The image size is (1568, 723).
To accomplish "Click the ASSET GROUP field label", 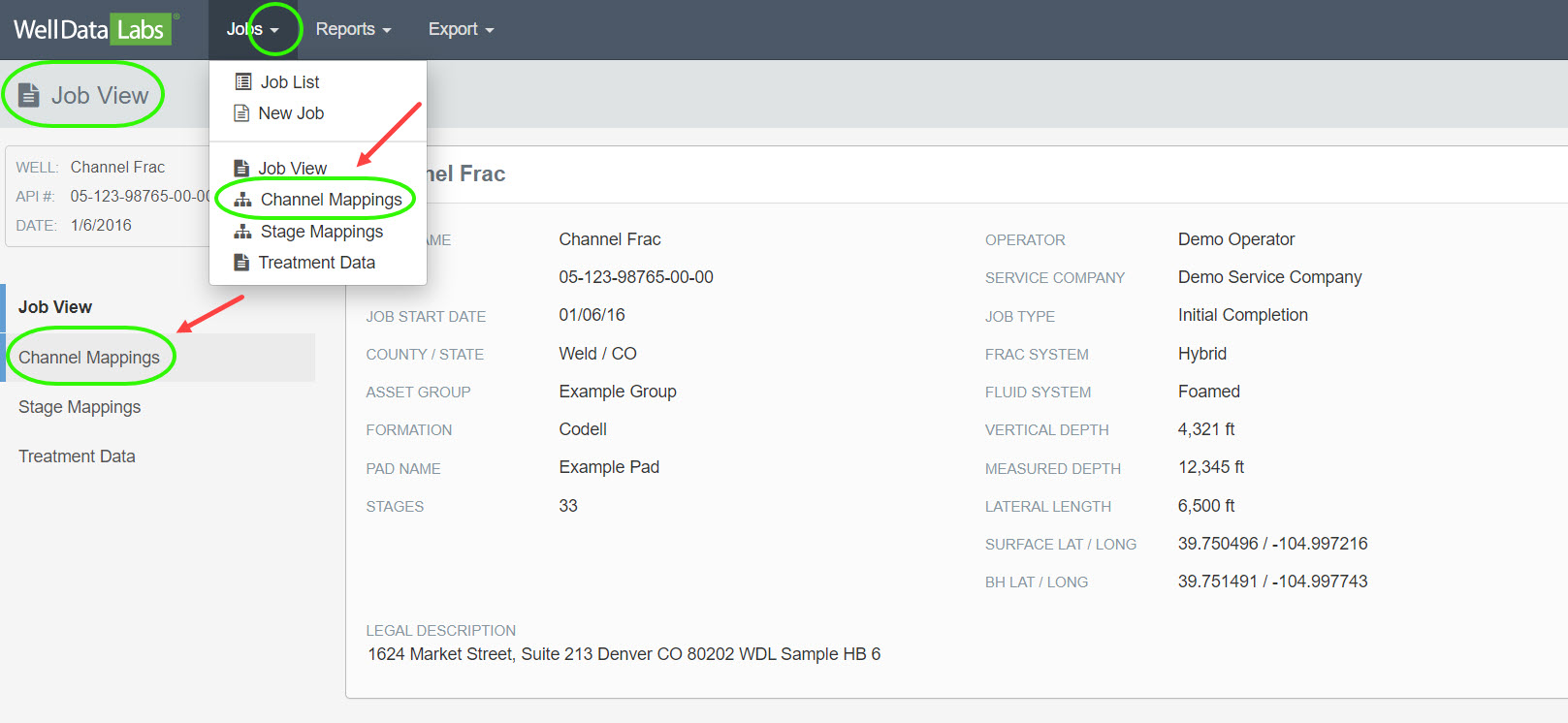I will click(418, 393).
